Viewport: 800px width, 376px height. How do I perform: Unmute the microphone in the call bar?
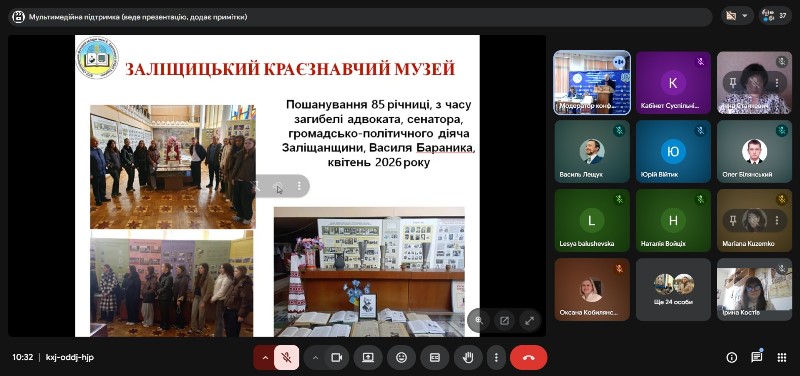(287, 358)
